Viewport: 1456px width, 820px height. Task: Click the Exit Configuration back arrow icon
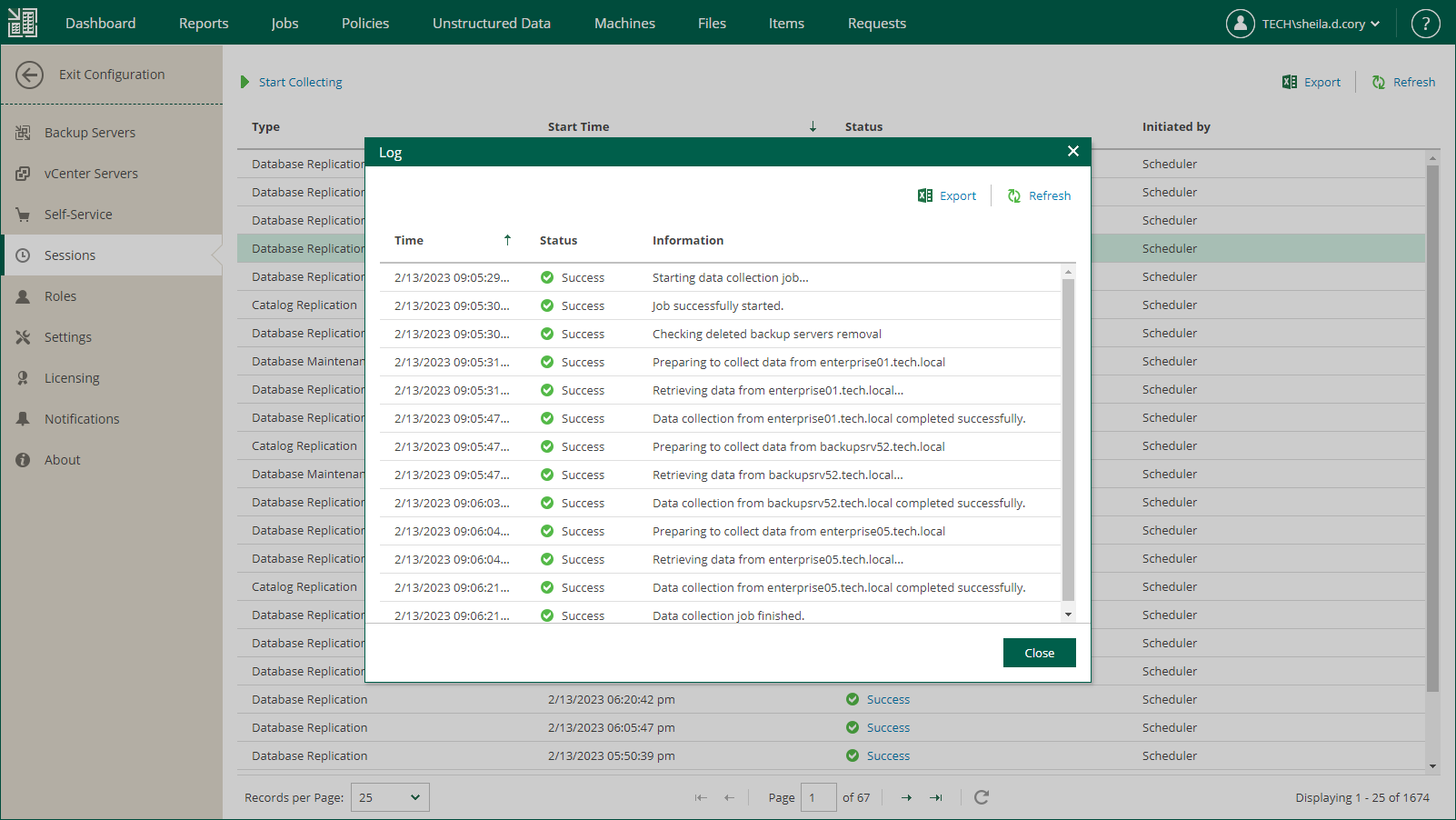(x=29, y=75)
